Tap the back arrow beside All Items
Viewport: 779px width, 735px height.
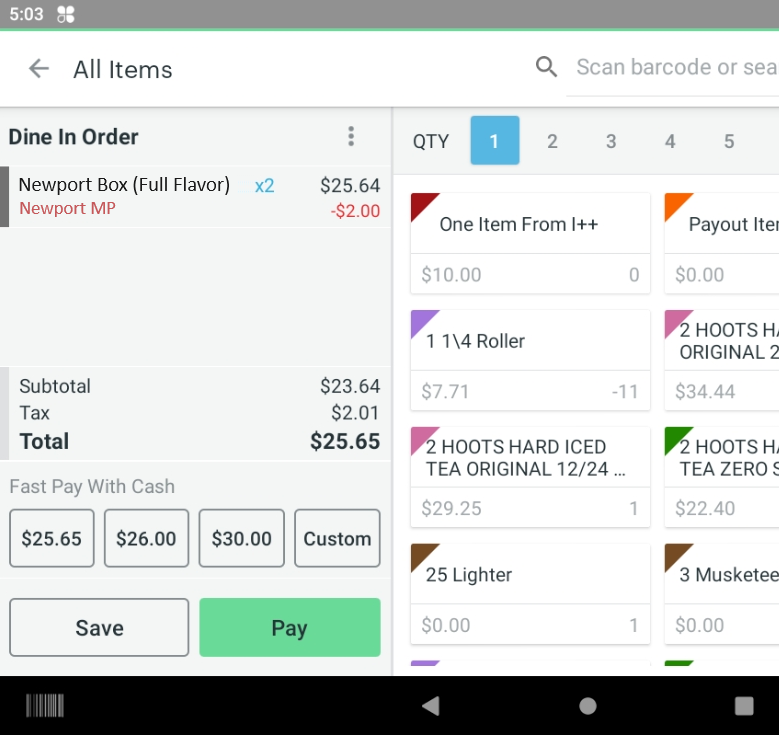click(x=39, y=69)
